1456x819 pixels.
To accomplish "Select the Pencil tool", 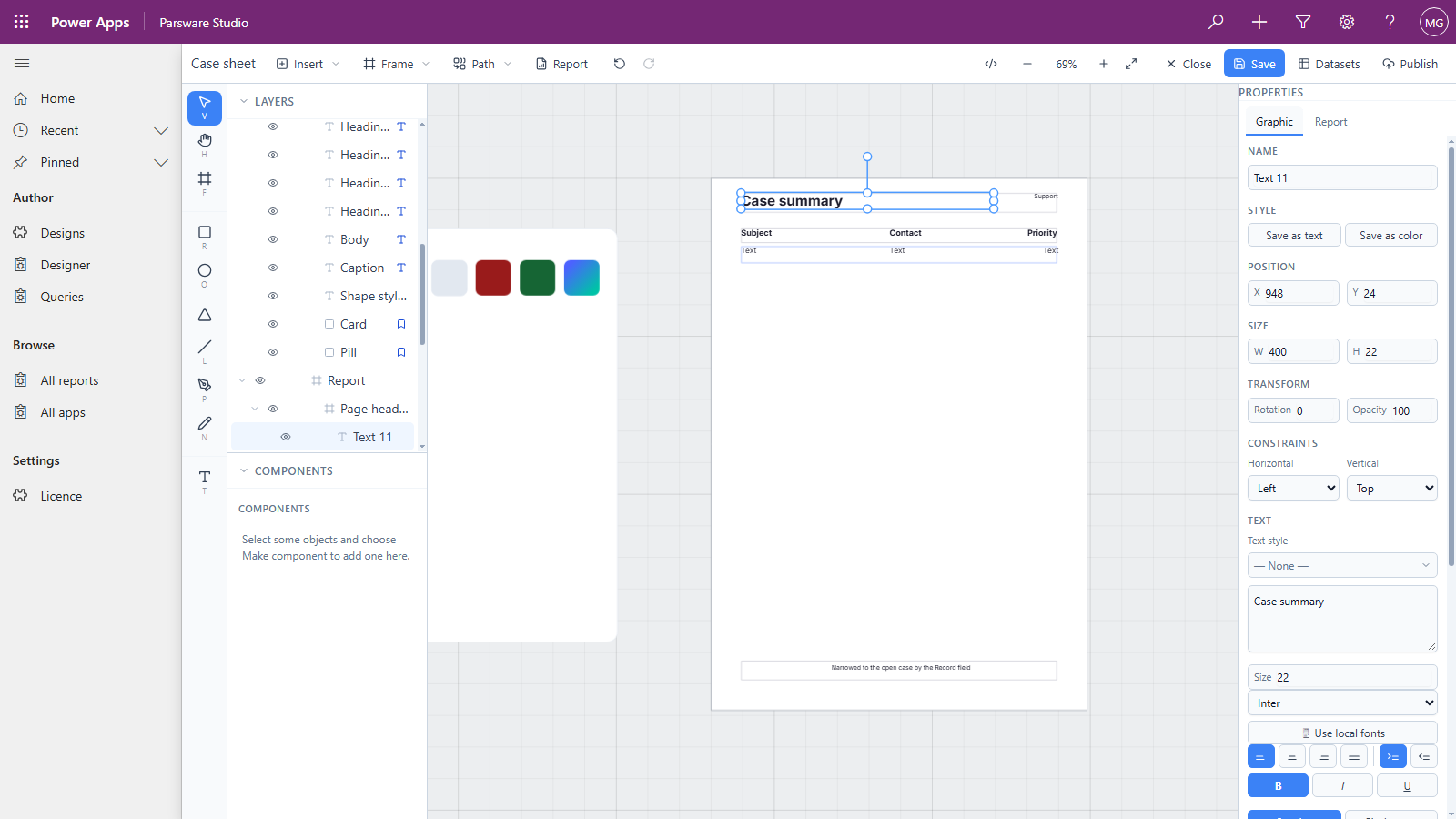I will 205,427.
